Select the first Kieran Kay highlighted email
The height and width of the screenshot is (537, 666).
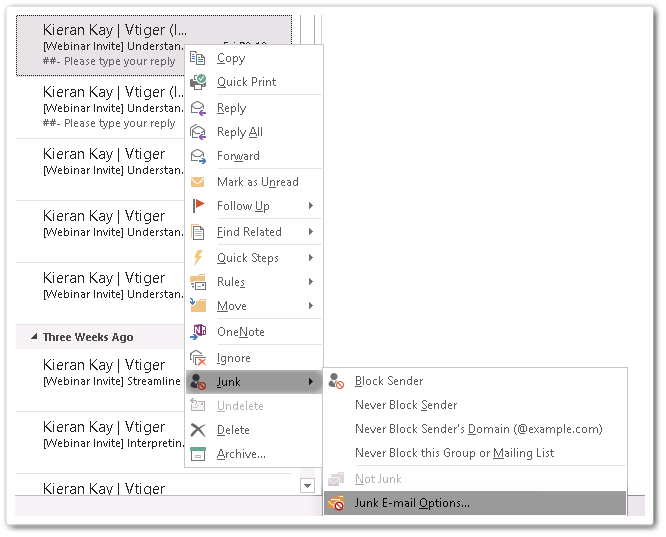[x=100, y=45]
